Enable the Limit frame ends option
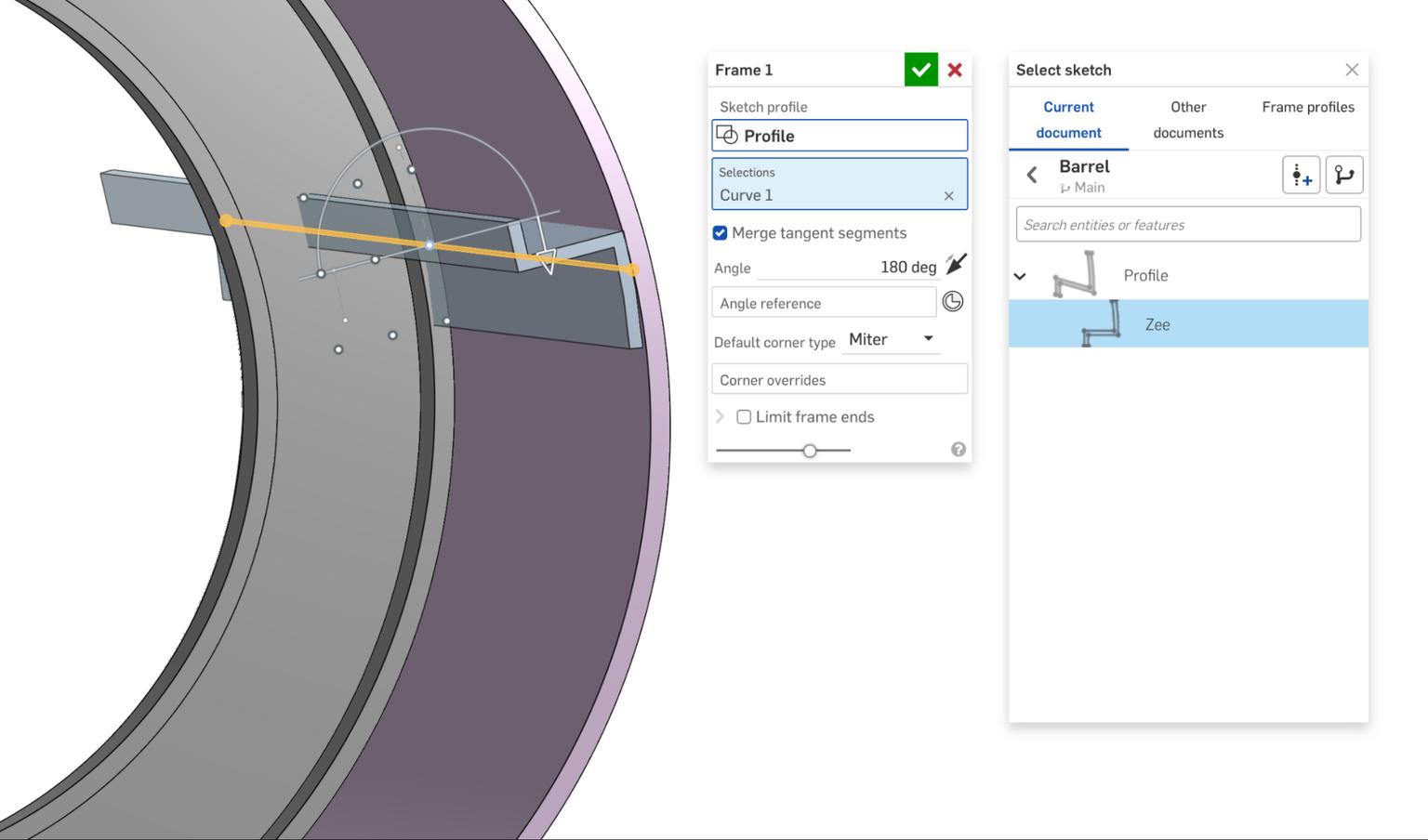The width and height of the screenshot is (1428, 840). pyautogui.click(x=744, y=416)
